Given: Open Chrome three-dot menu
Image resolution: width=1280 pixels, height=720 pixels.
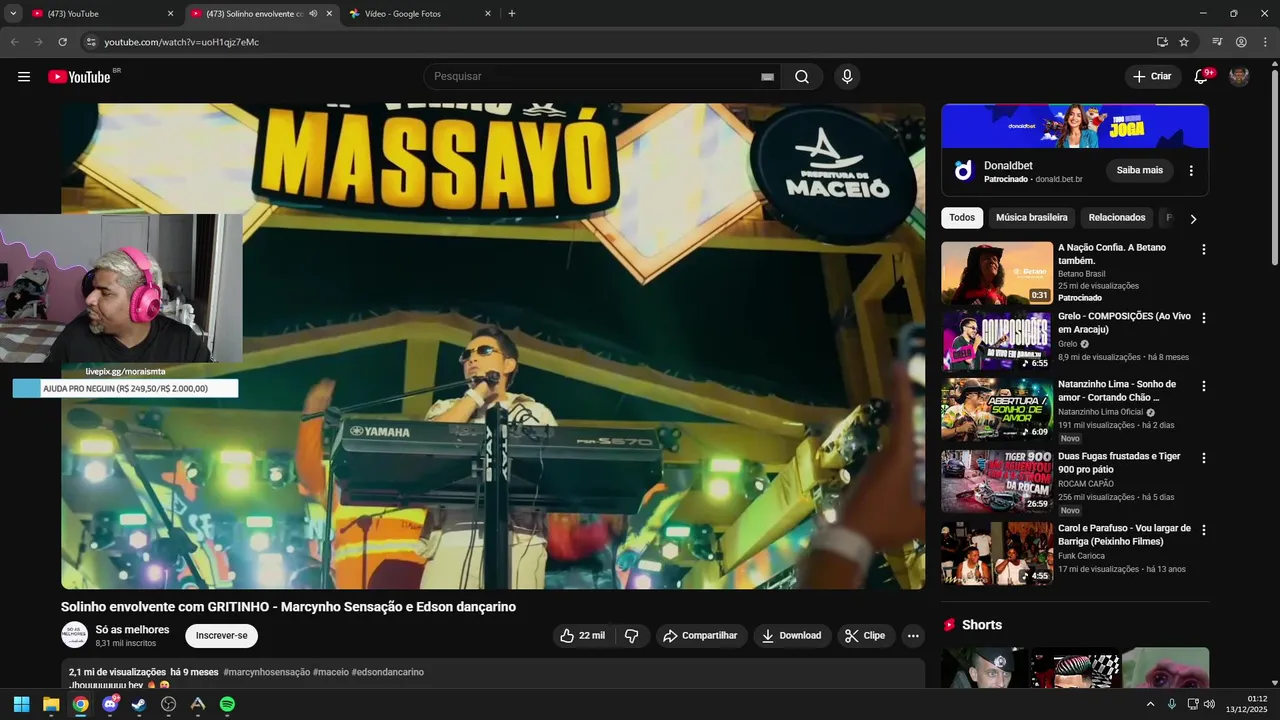Looking at the screenshot, I should (x=1264, y=42).
